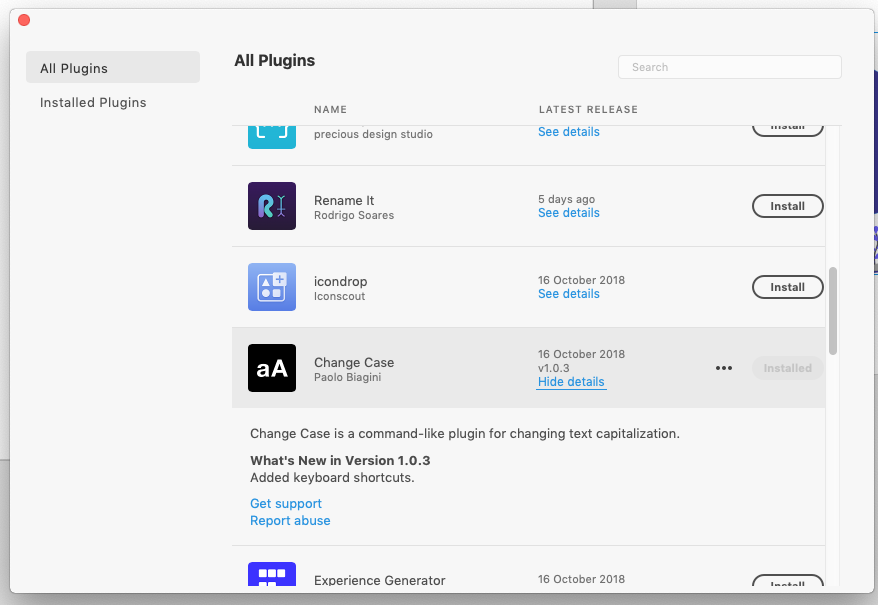Screen dimensions: 878x605
Task: Install the icondrop plugin
Action: tap(787, 287)
